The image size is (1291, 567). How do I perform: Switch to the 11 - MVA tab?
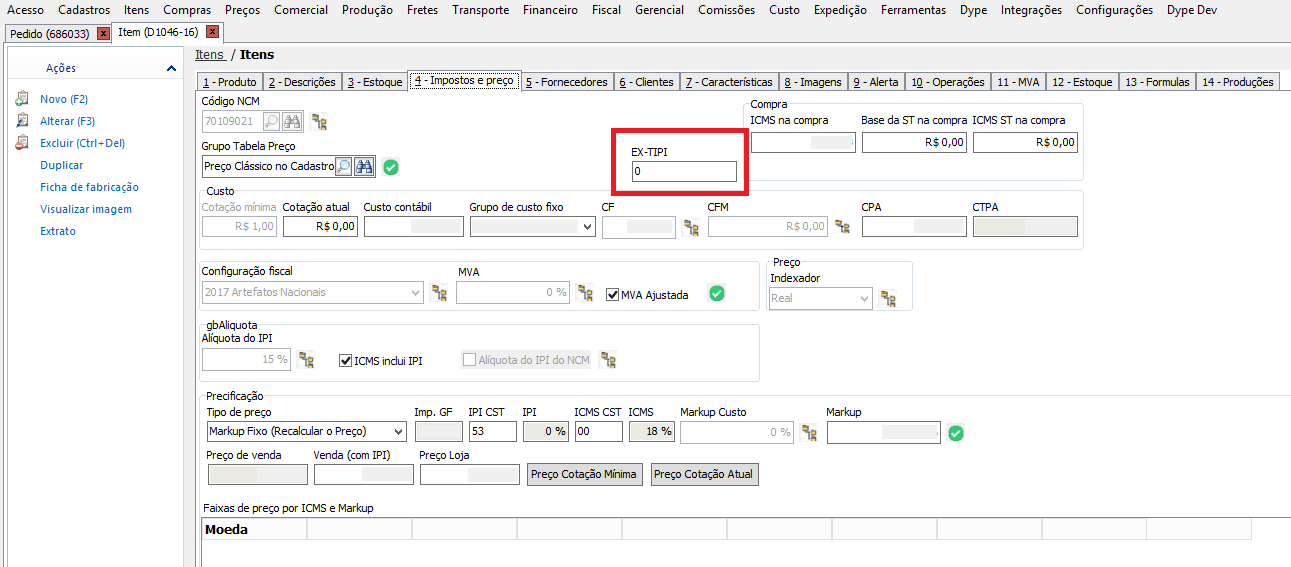tap(1018, 82)
